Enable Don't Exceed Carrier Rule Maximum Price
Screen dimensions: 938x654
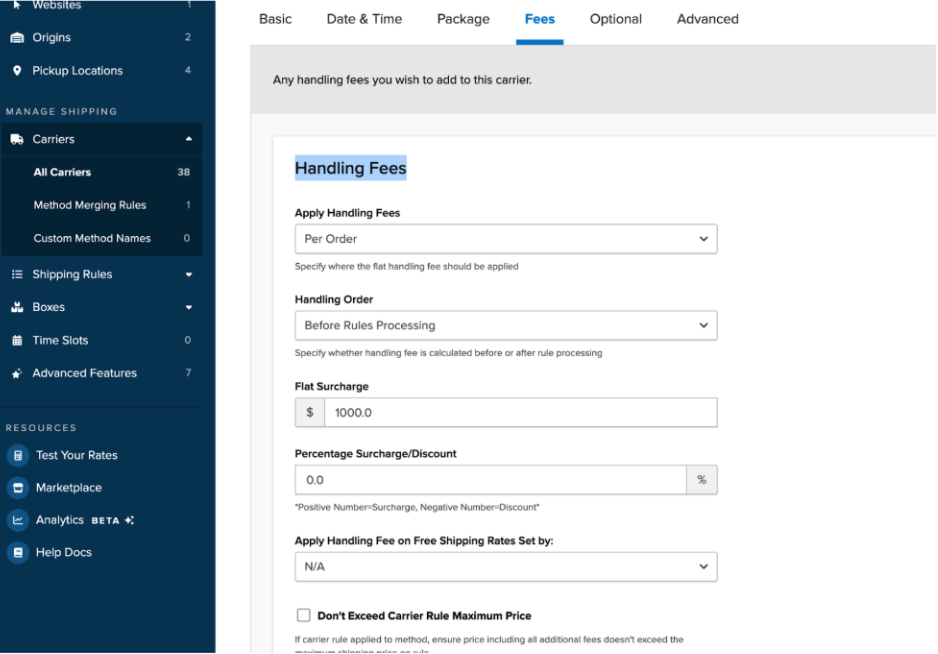coord(304,616)
